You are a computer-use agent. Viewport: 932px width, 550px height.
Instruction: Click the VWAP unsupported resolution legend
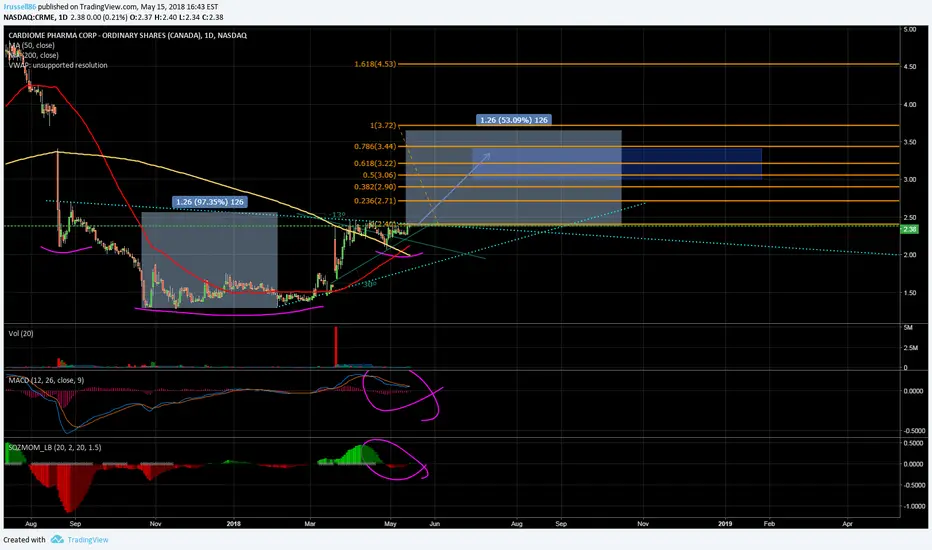pos(58,65)
